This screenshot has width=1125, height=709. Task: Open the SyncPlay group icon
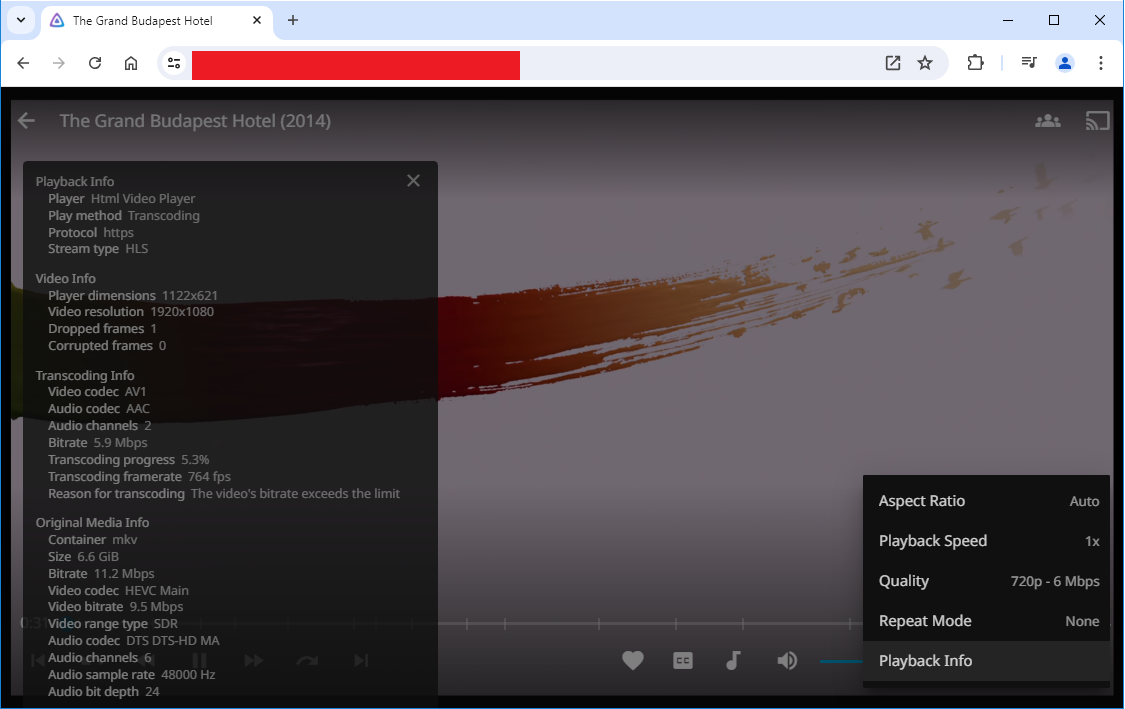(x=1047, y=121)
